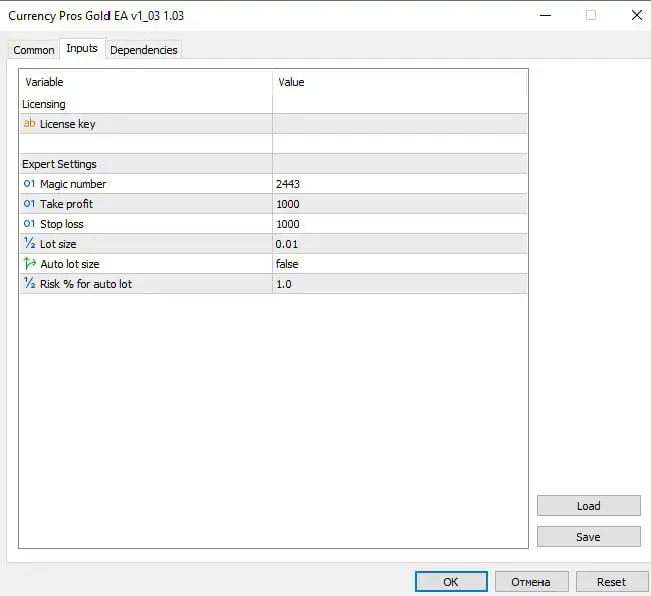Confirm settings with the OK button
Viewport: 651px width, 596px height.
[451, 581]
